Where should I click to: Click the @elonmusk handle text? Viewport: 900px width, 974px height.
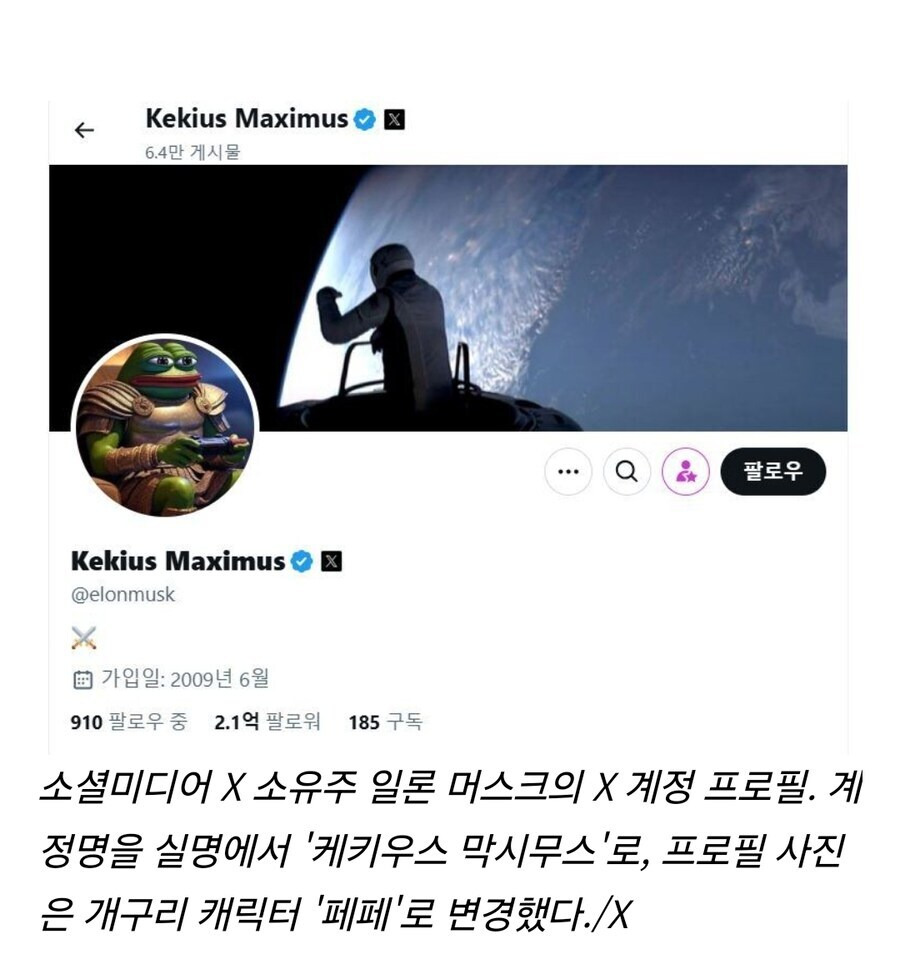pyautogui.click(x=123, y=594)
